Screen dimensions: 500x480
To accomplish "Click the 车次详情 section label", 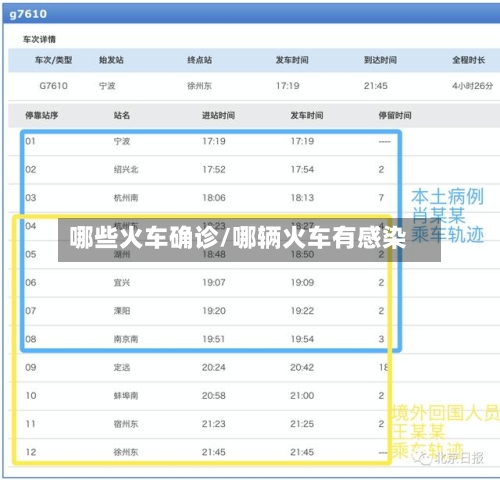I will pos(39,39).
